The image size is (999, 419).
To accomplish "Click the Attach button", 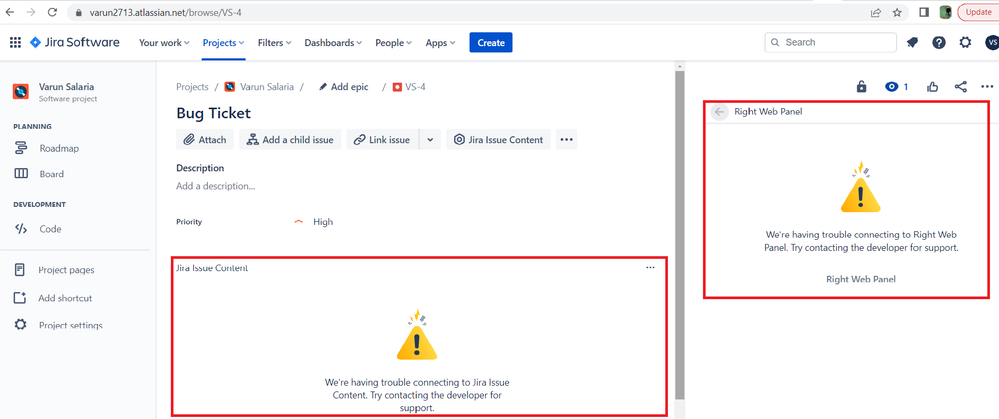I will [205, 139].
